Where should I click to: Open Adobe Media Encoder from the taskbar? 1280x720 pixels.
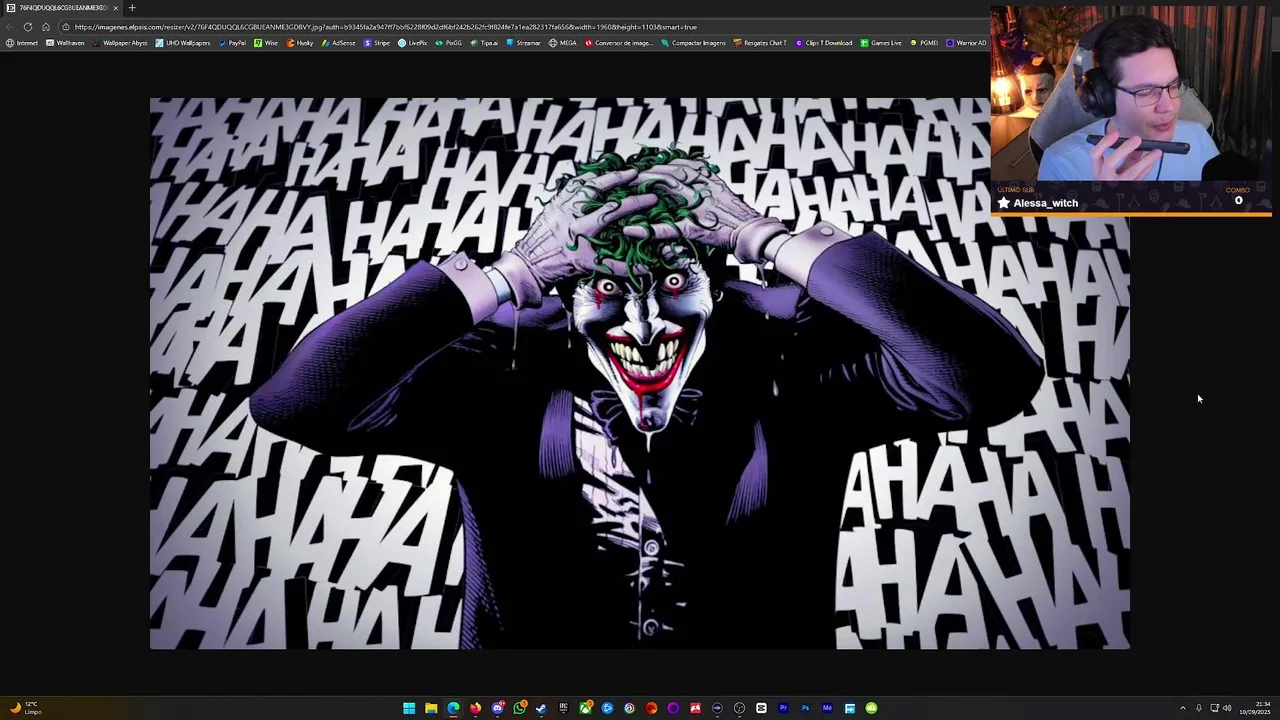(x=827, y=708)
